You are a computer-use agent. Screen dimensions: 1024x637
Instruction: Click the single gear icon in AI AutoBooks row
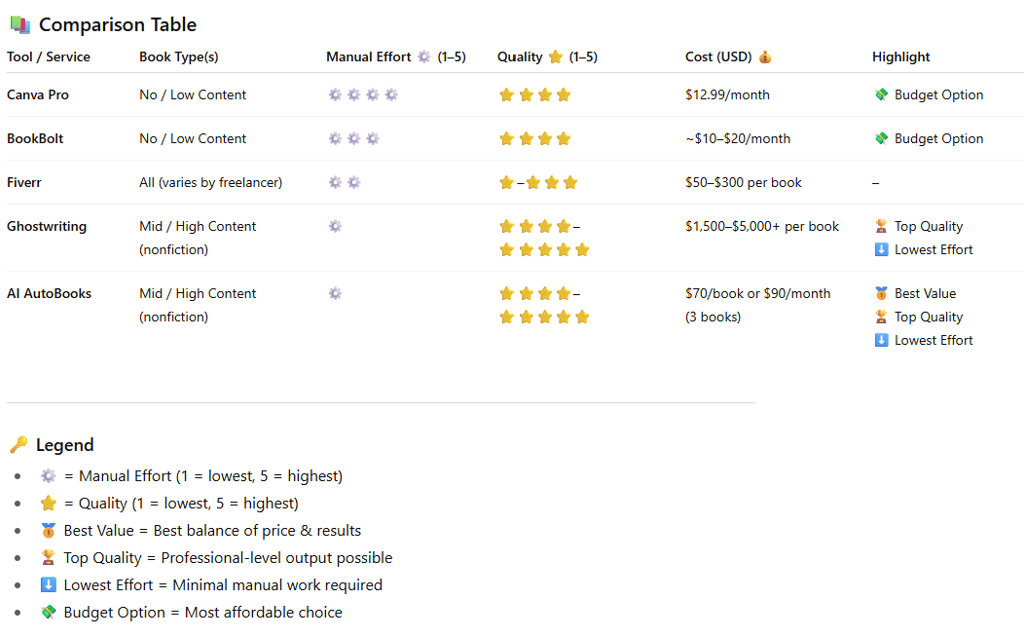click(335, 294)
